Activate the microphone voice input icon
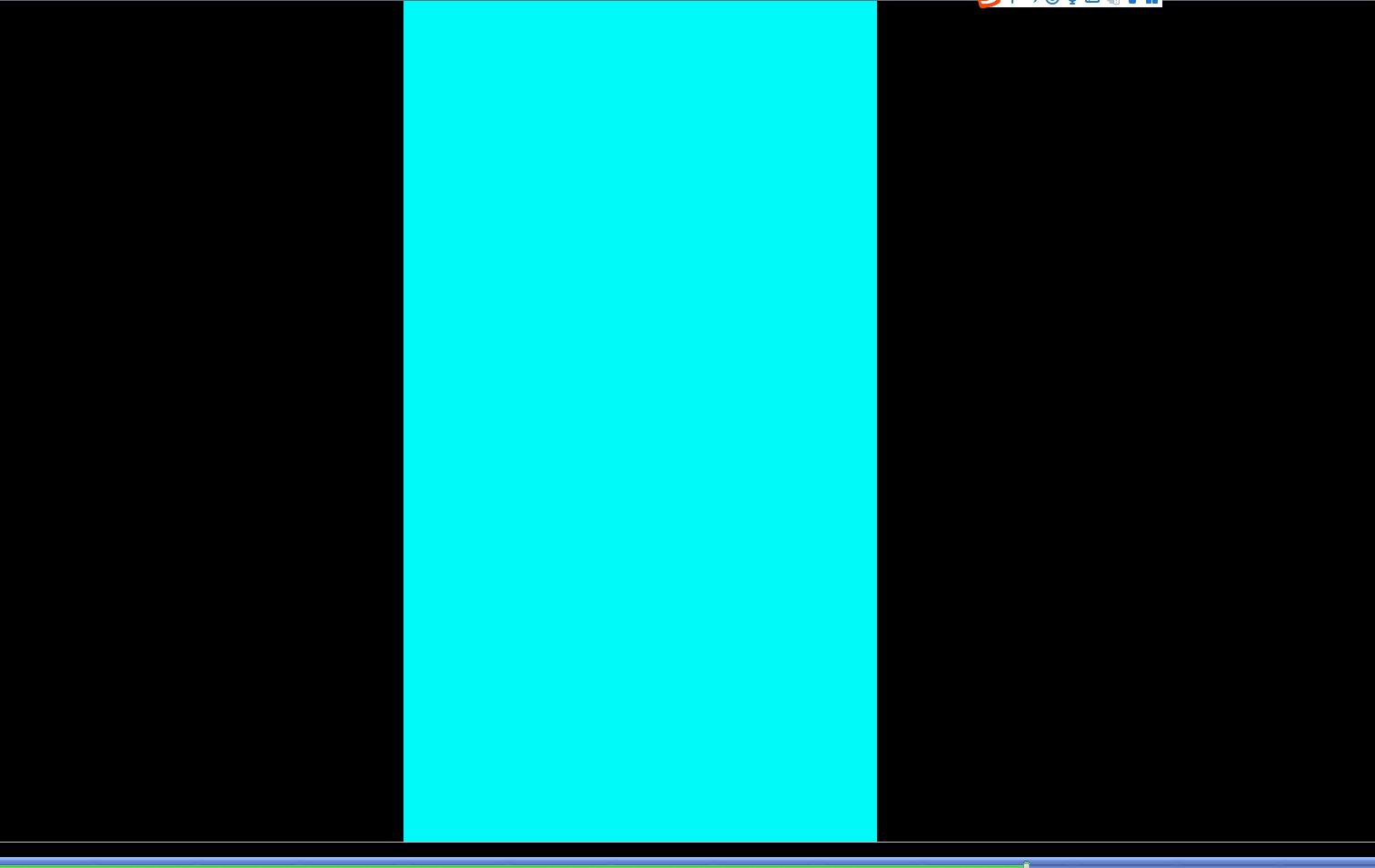The image size is (1375, 868). (x=1072, y=2)
